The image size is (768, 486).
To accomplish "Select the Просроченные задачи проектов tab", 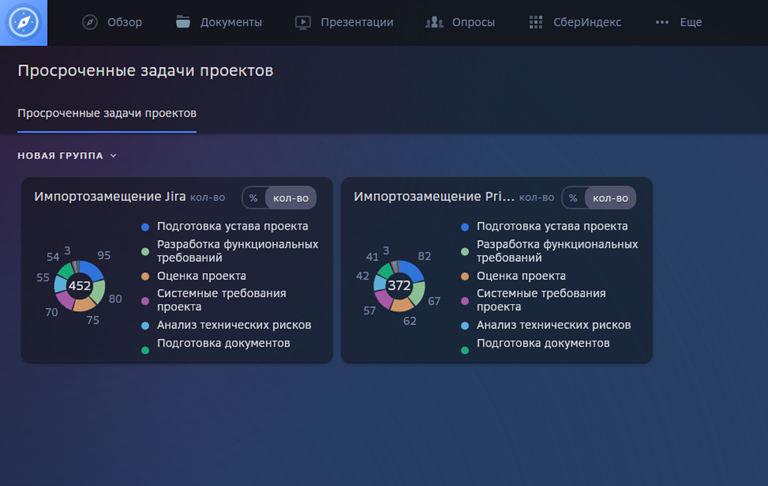I will pos(107,113).
